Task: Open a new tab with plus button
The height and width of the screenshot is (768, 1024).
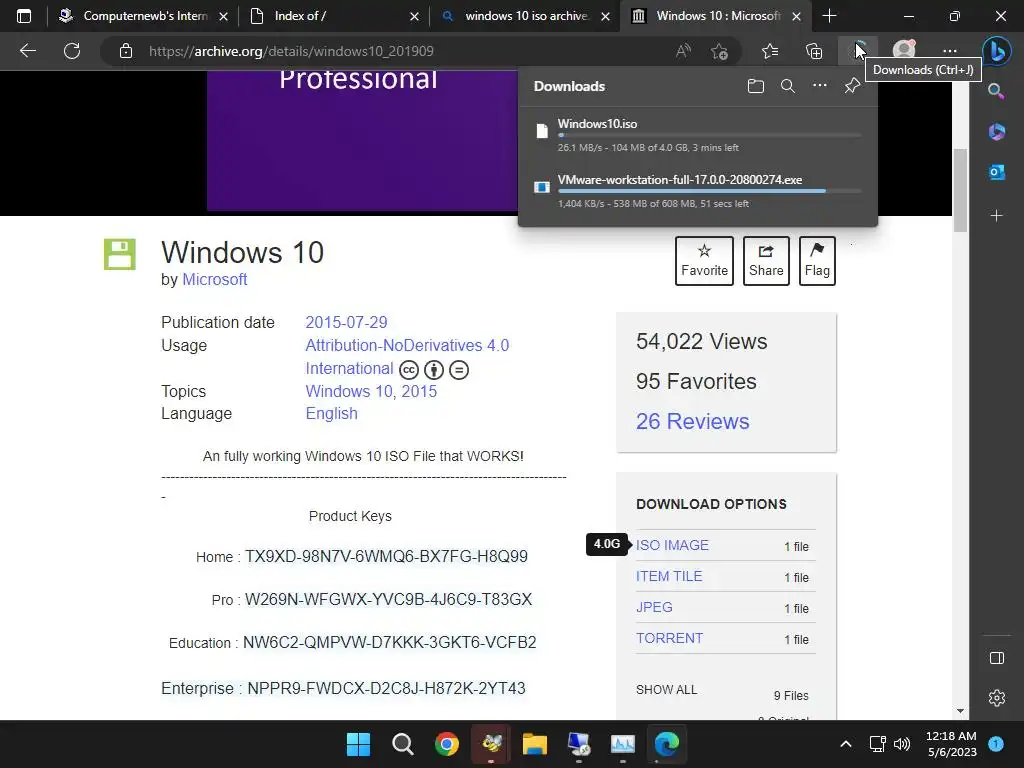Action: [x=829, y=16]
